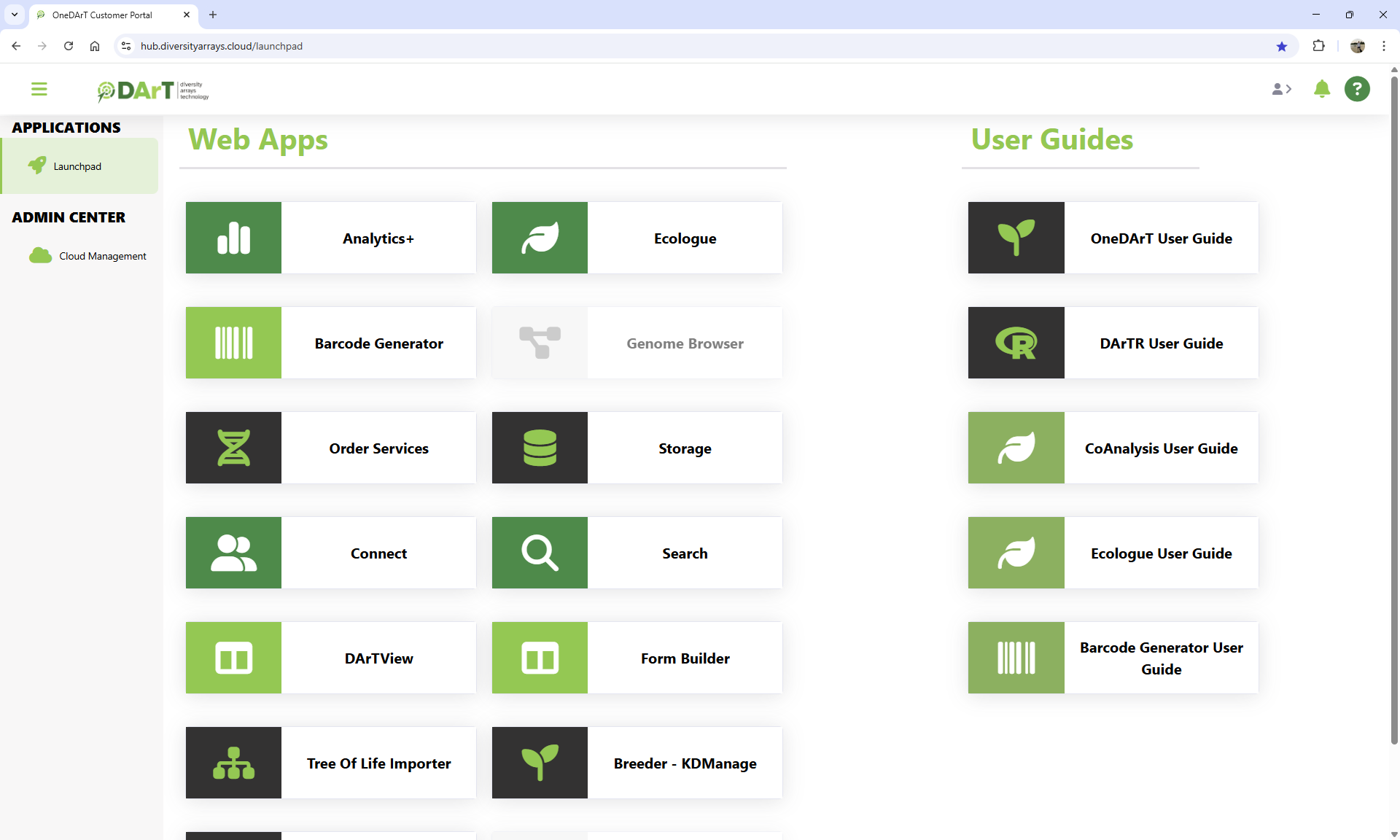Open Cloud Management in Admin Center
This screenshot has height=840, width=1400.
tap(87, 256)
